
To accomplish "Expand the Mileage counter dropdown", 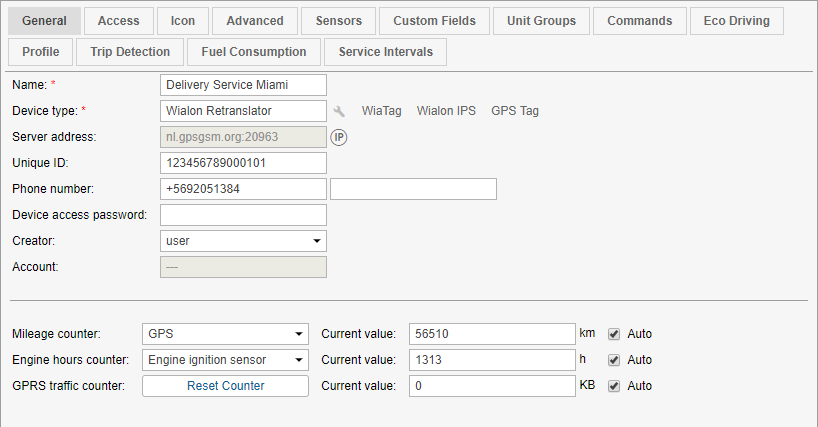I will point(225,334).
